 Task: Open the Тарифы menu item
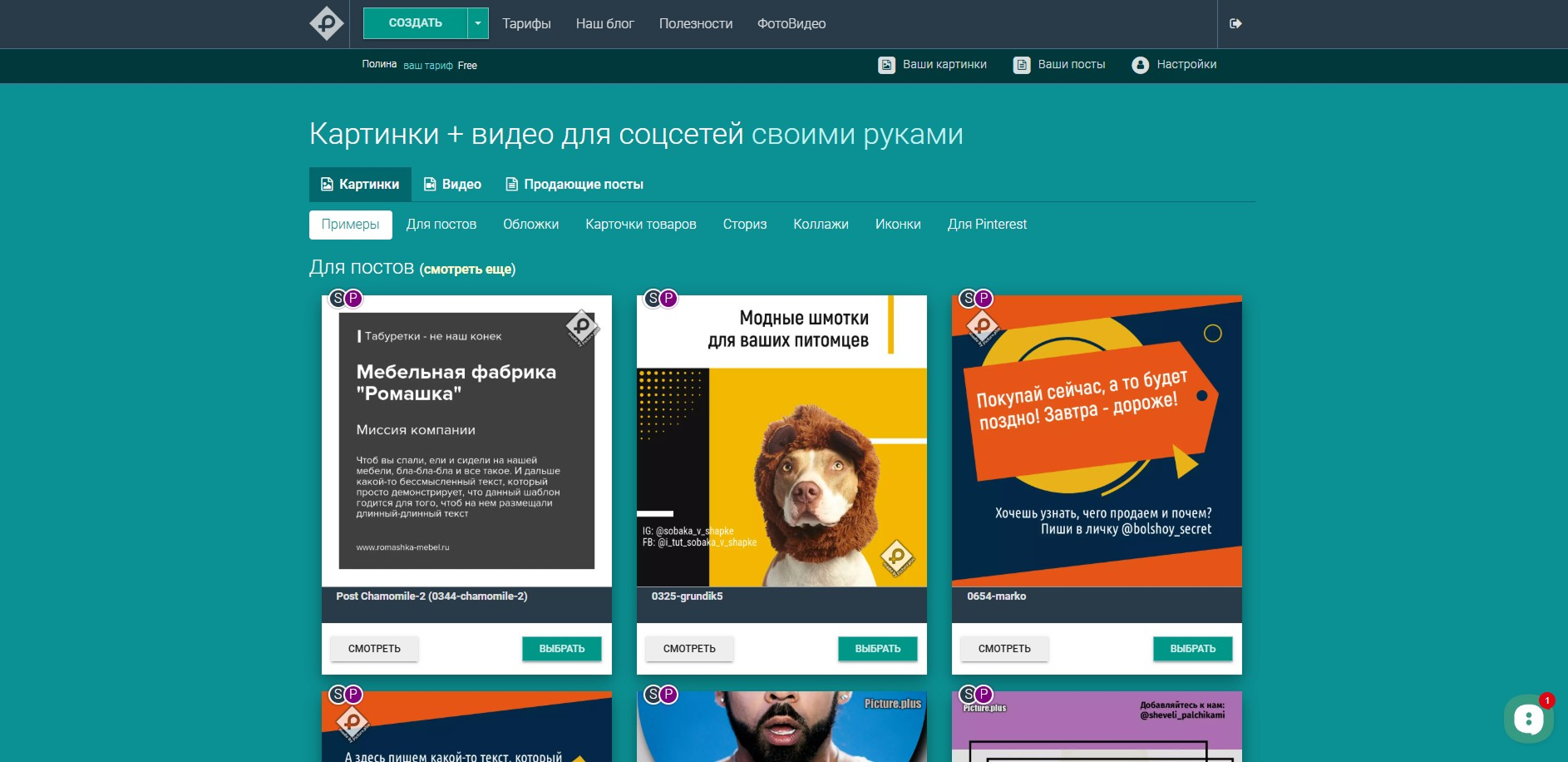526,23
